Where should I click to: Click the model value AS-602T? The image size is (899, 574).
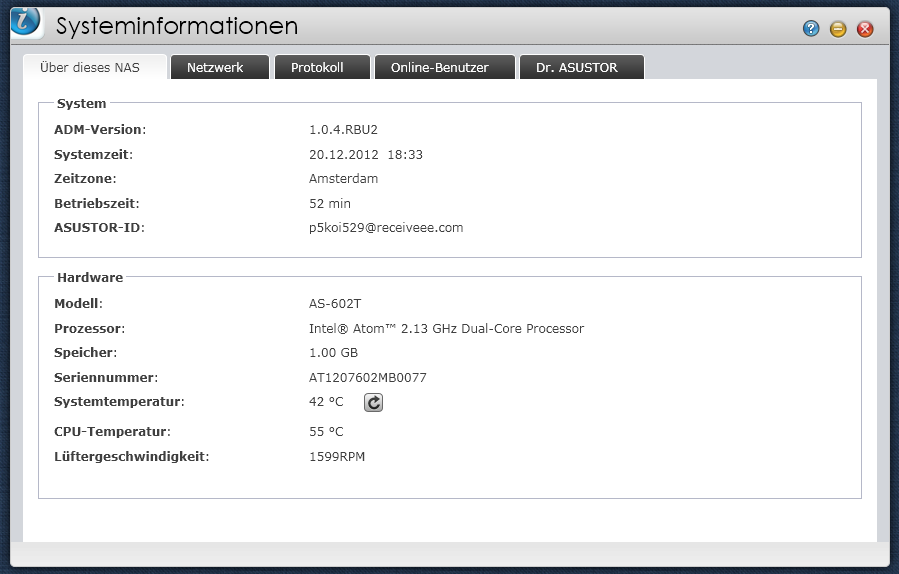pos(335,304)
